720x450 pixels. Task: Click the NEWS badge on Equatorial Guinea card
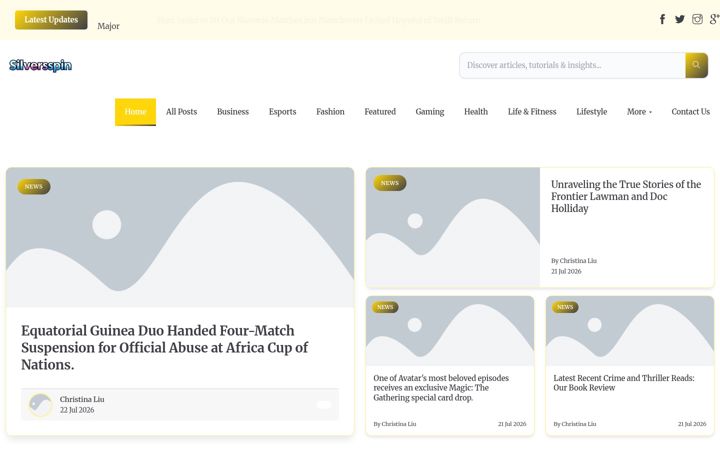point(34,186)
